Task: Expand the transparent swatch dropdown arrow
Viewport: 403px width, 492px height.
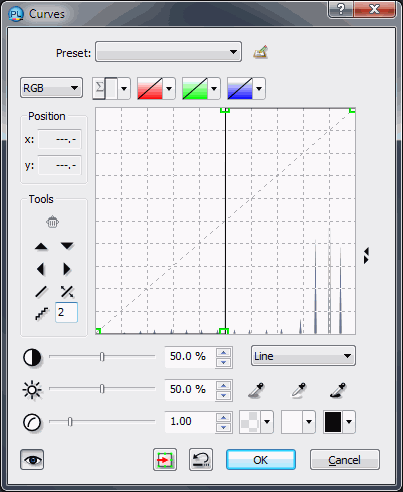Action: [267, 422]
